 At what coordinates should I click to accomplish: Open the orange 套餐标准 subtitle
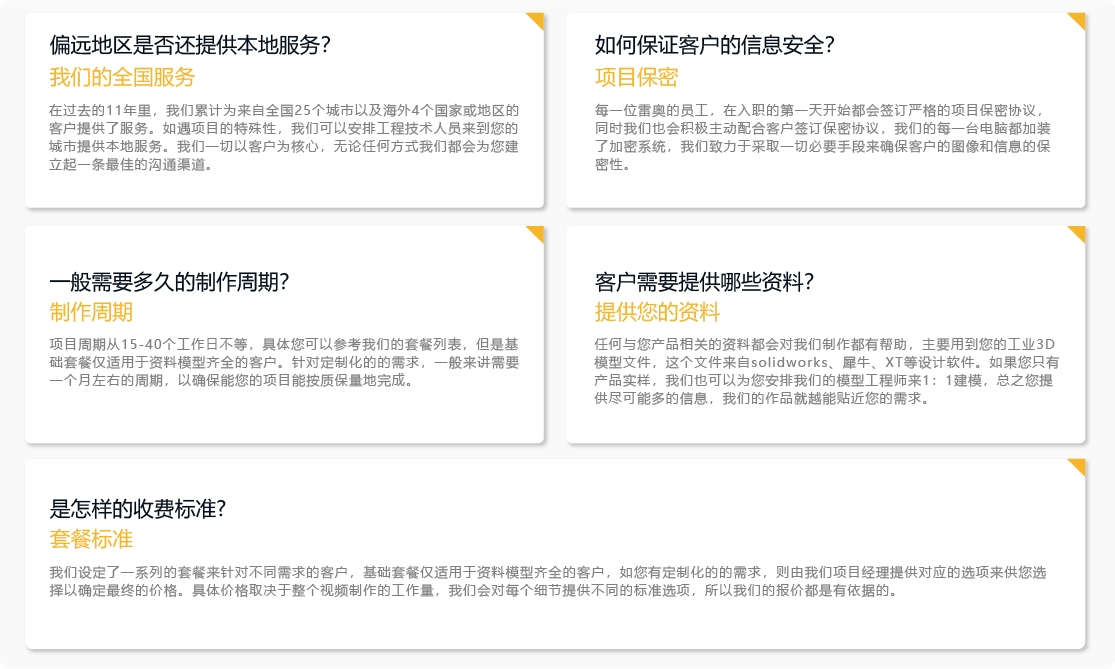click(x=91, y=539)
